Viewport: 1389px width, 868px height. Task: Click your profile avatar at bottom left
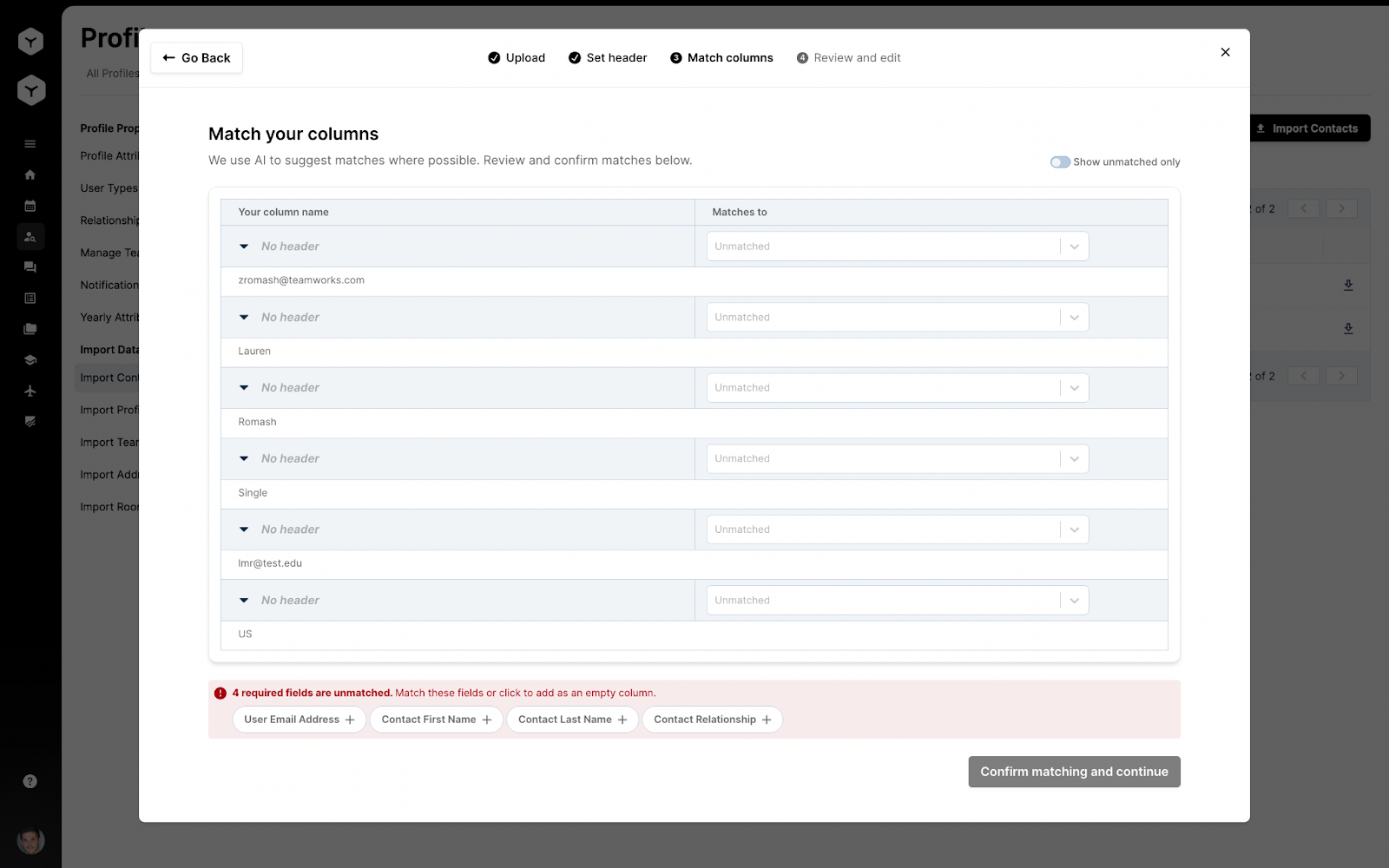pyautogui.click(x=30, y=840)
